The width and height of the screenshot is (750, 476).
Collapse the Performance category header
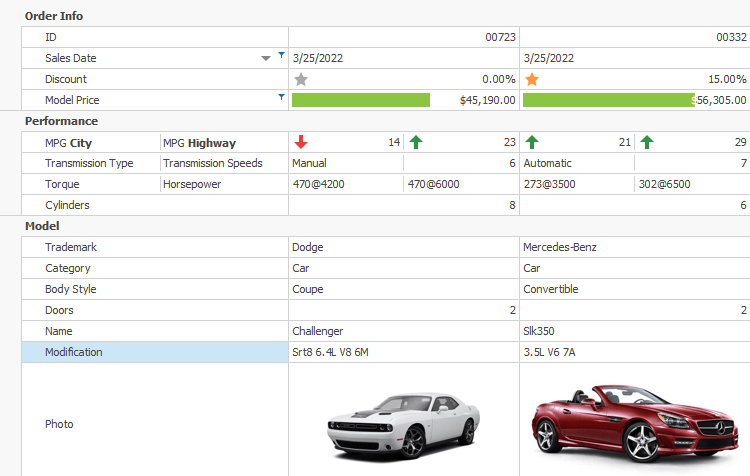click(61, 121)
